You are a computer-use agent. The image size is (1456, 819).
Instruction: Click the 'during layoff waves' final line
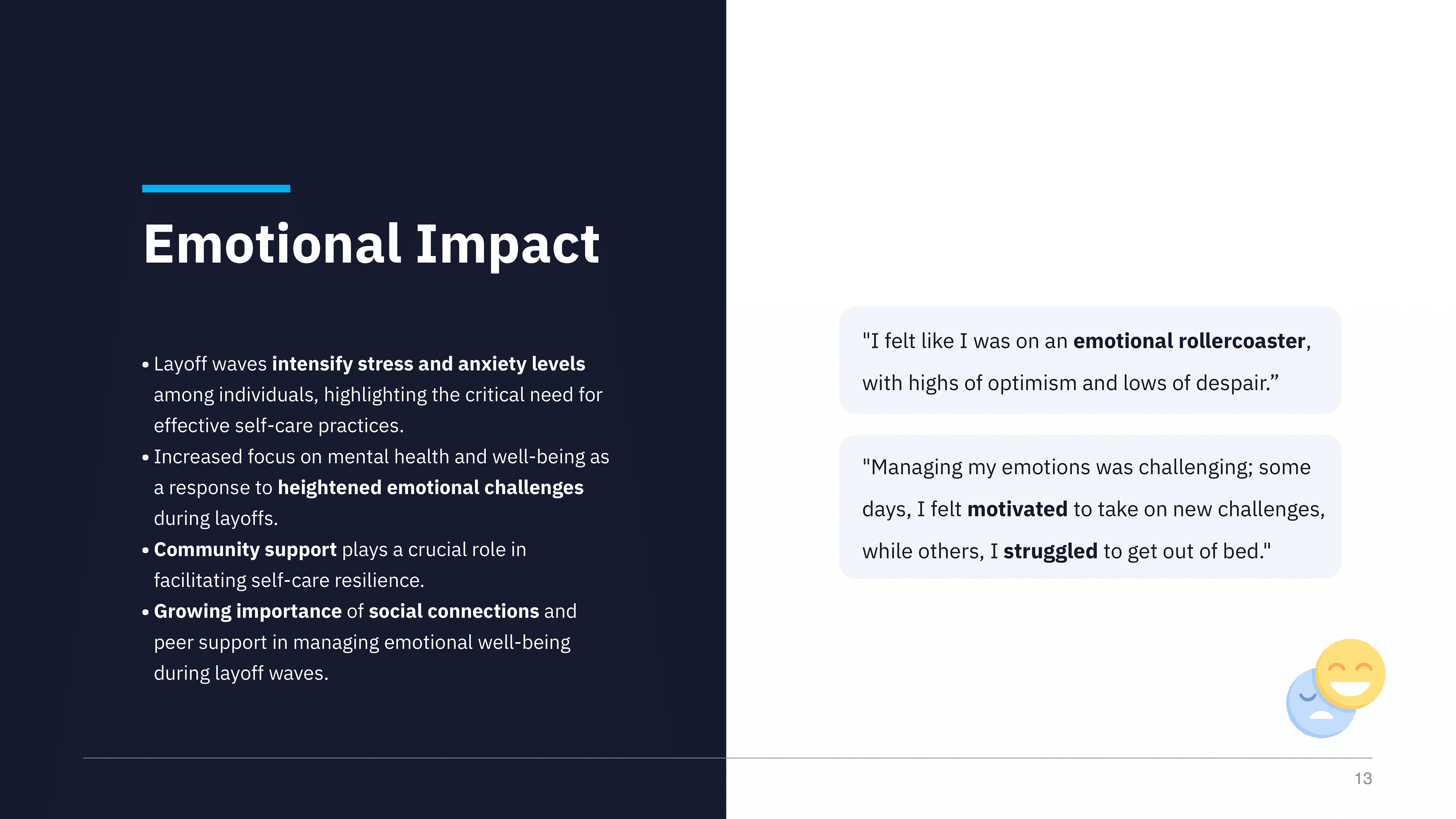pos(241,673)
